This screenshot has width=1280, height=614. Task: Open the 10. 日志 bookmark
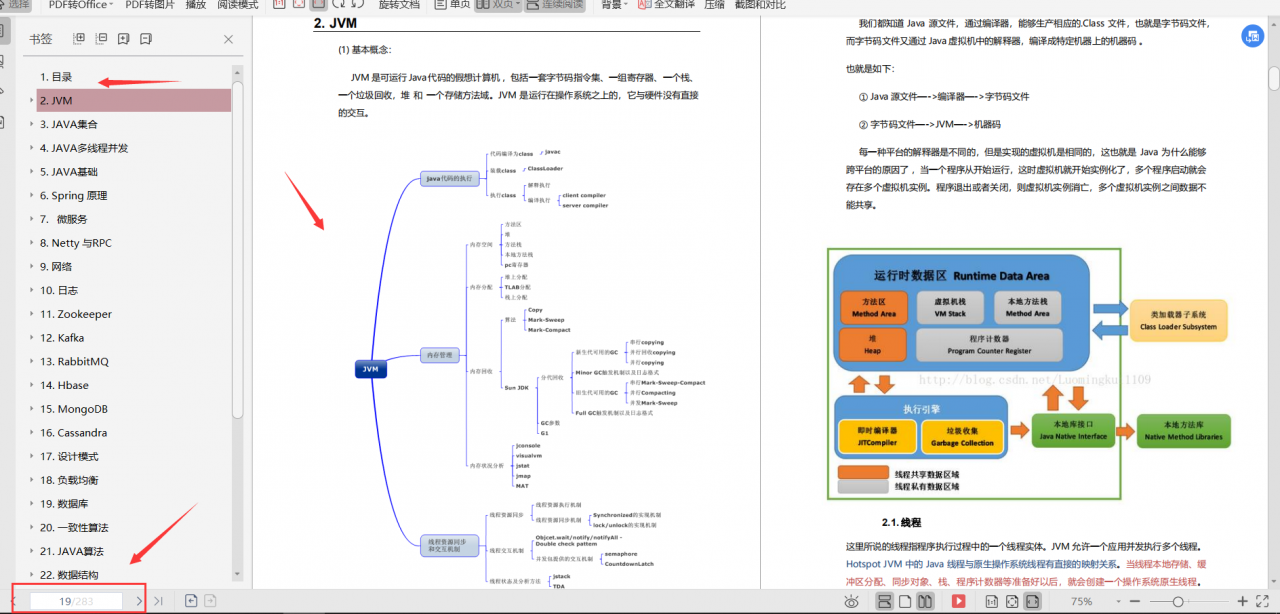[59, 290]
